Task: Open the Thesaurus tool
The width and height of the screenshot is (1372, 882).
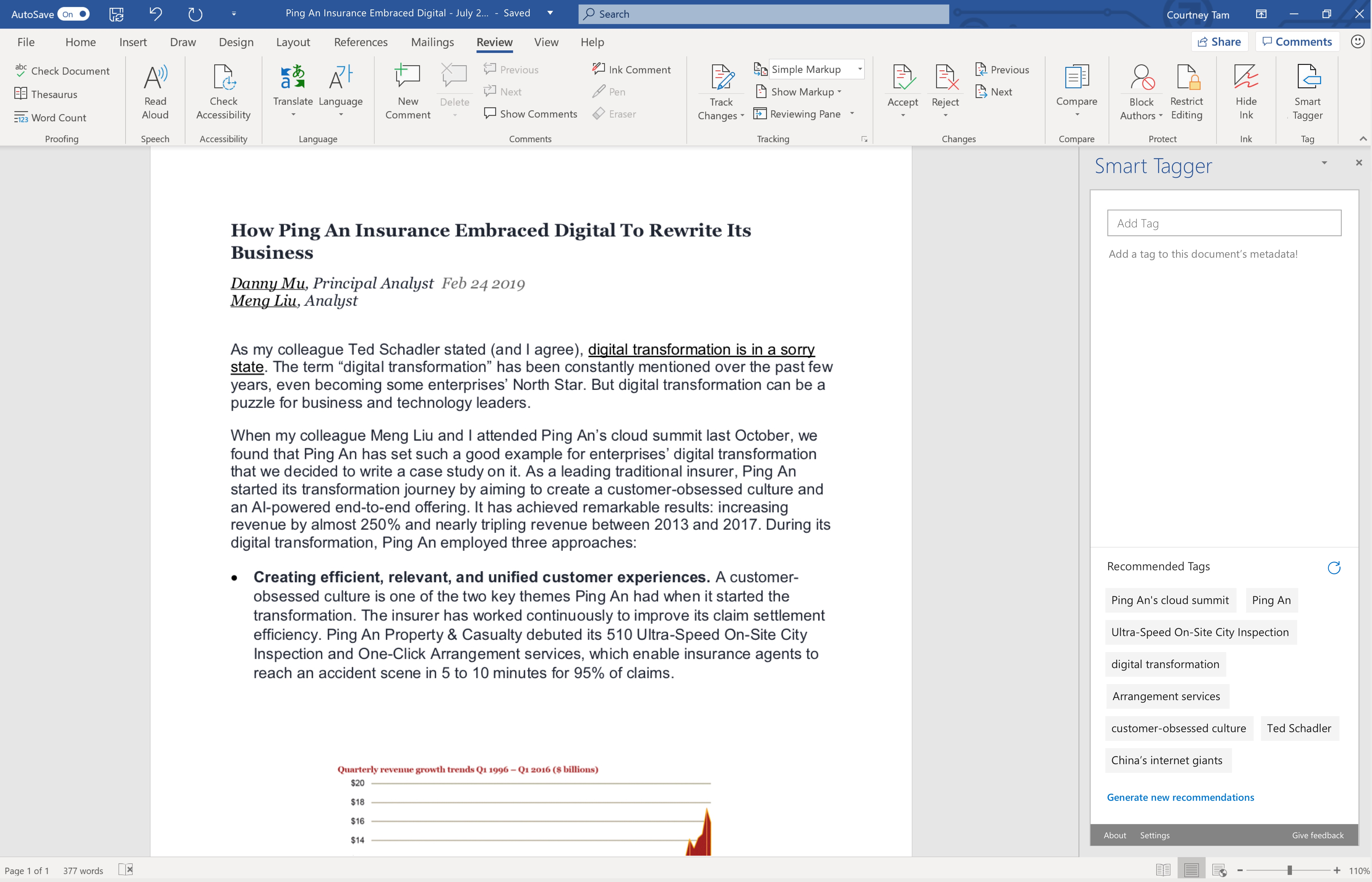Action: pyautogui.click(x=46, y=94)
